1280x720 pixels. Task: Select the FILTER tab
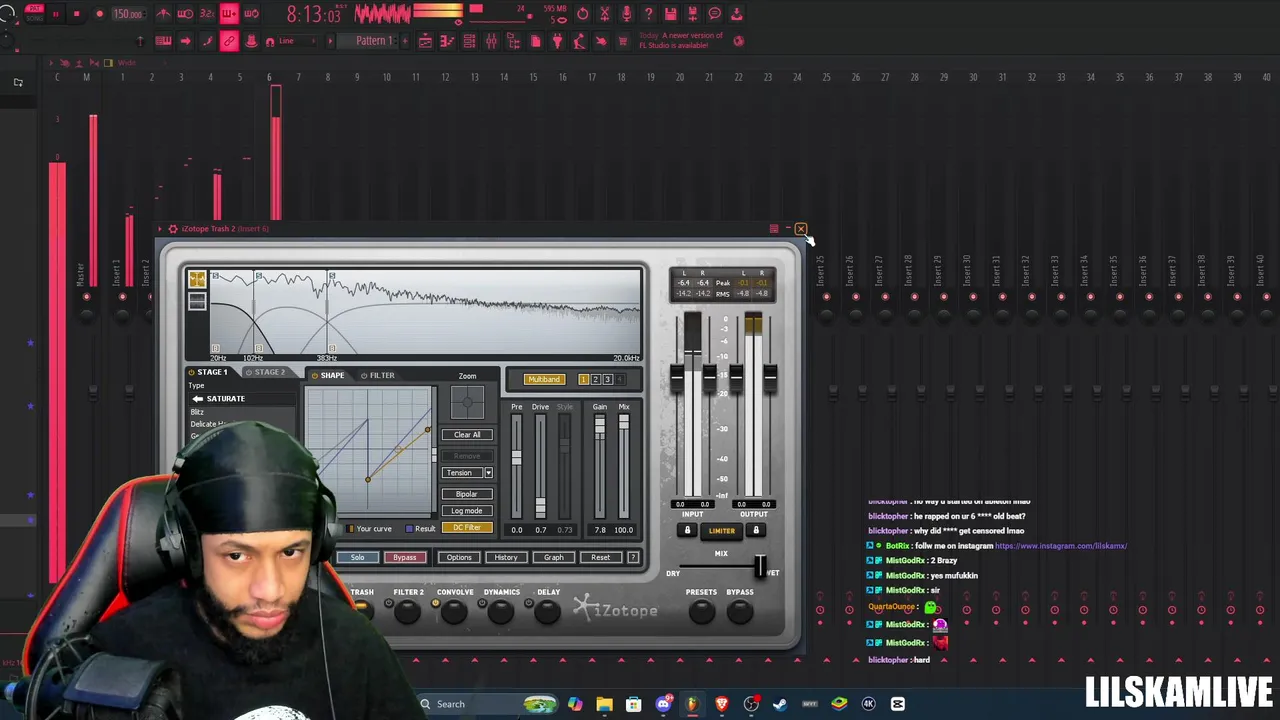tap(377, 375)
